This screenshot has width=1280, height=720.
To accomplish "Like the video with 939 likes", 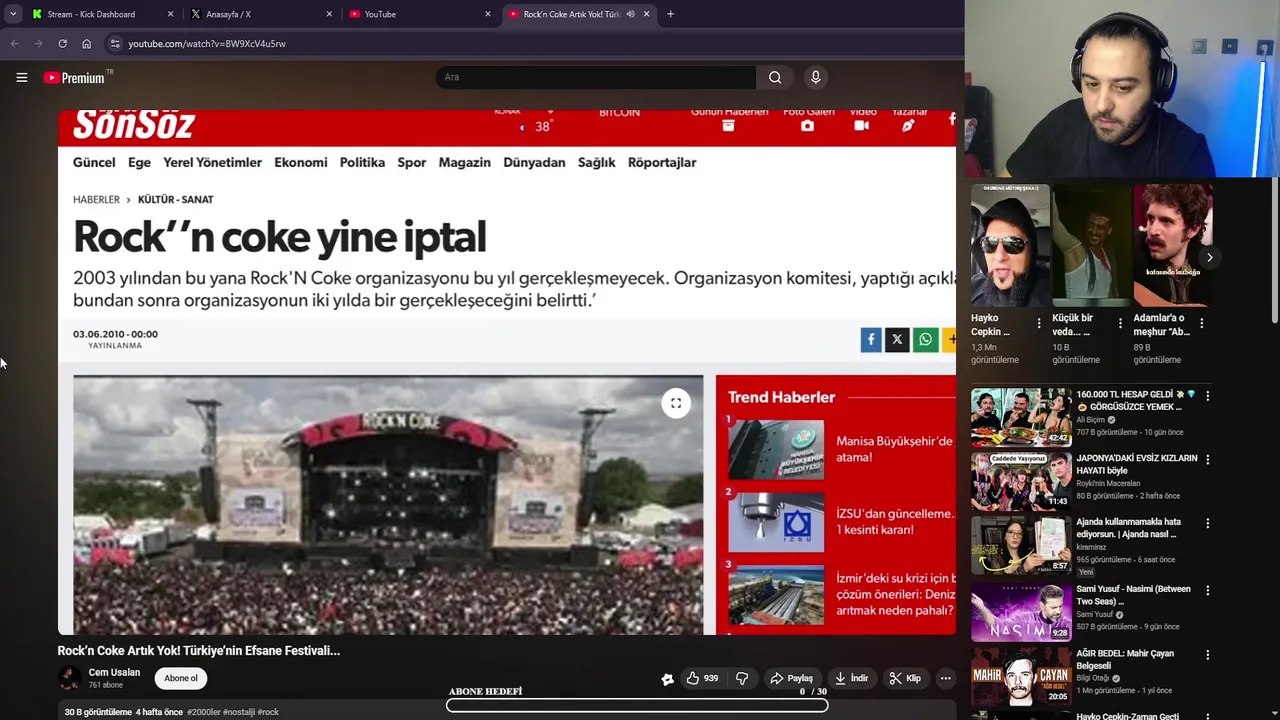I will tap(702, 678).
